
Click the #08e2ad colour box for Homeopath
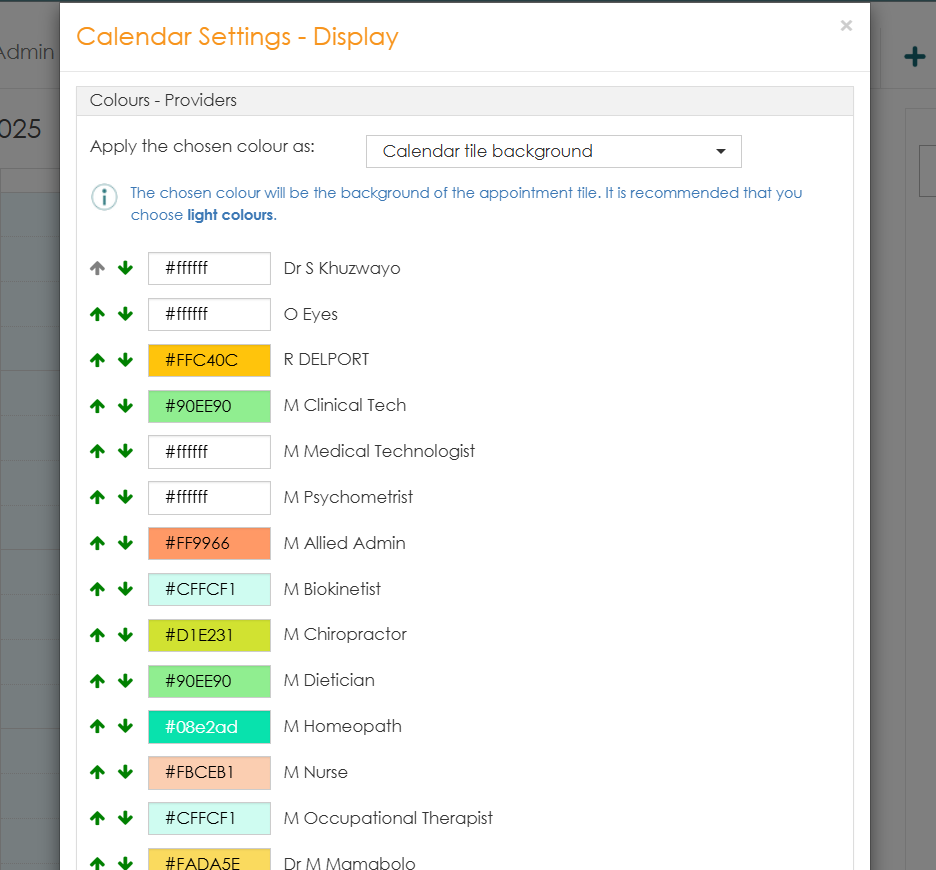pos(209,726)
